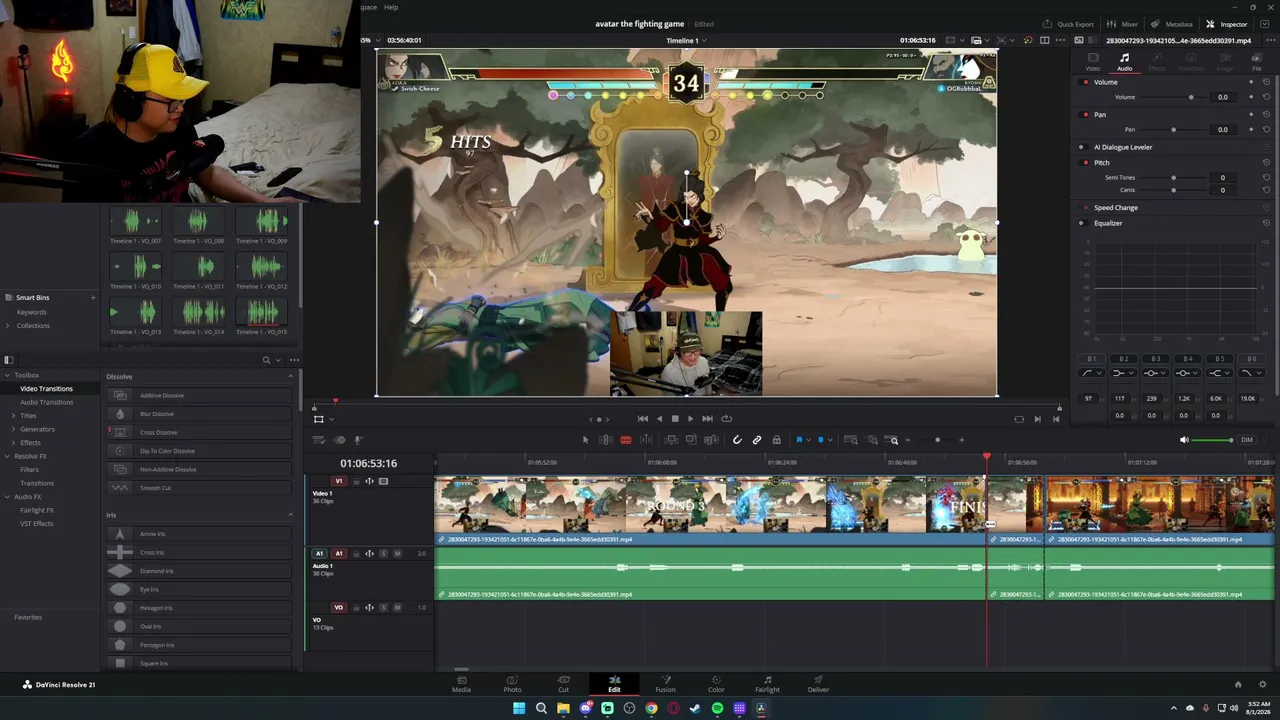Reset the Pitch section
1280x720 pixels.
(x=1266, y=162)
